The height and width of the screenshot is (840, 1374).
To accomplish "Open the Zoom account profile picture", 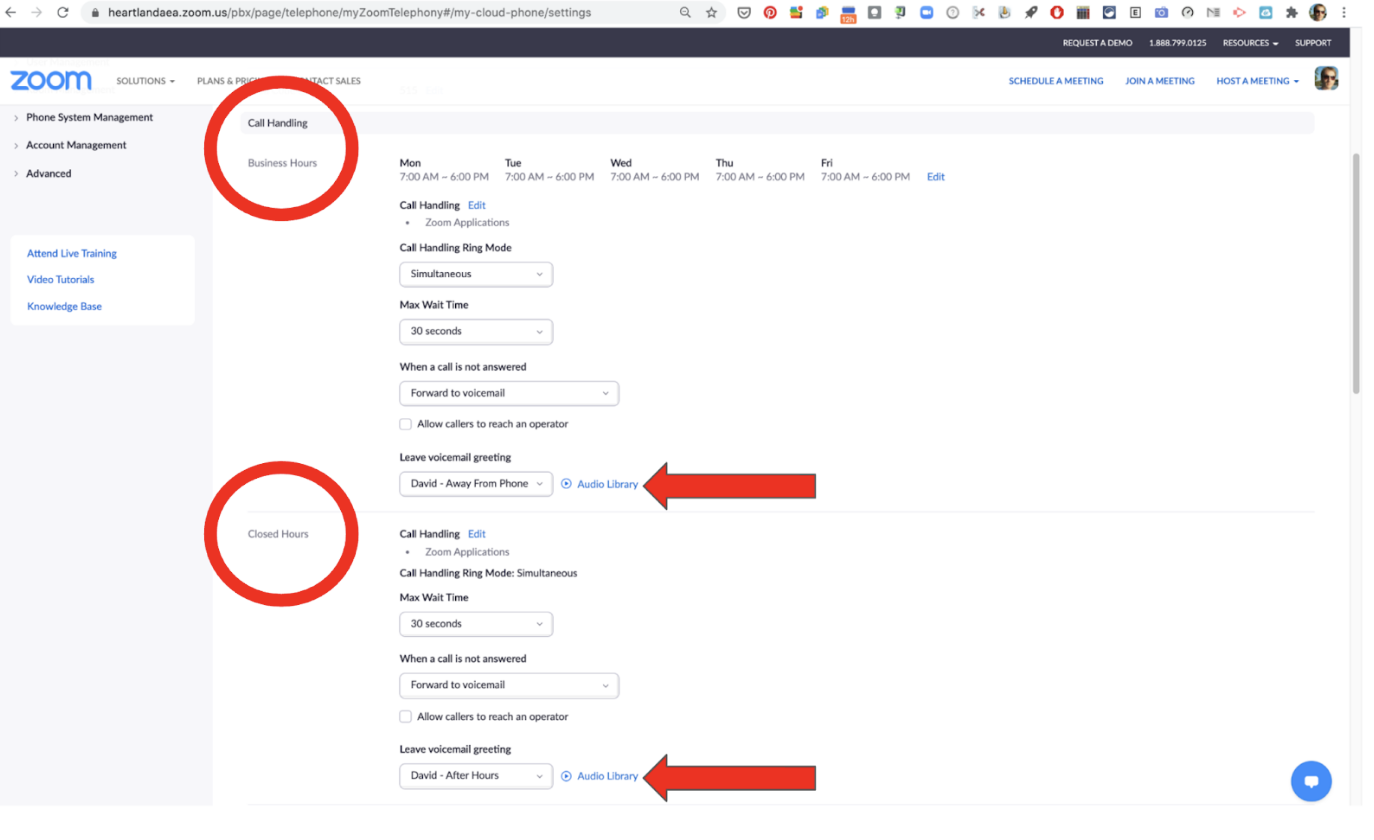I will (1326, 79).
